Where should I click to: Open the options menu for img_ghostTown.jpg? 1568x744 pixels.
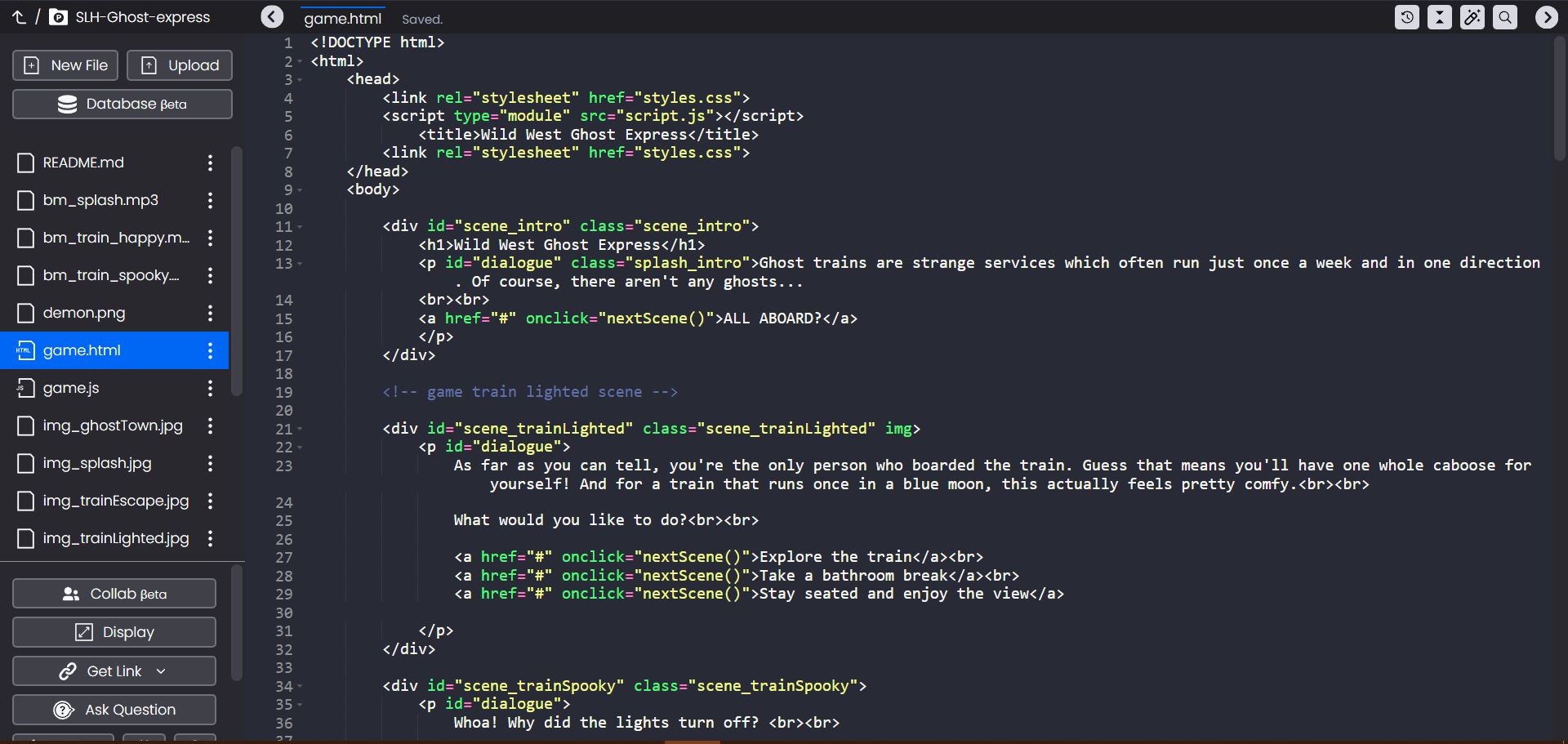pos(210,425)
